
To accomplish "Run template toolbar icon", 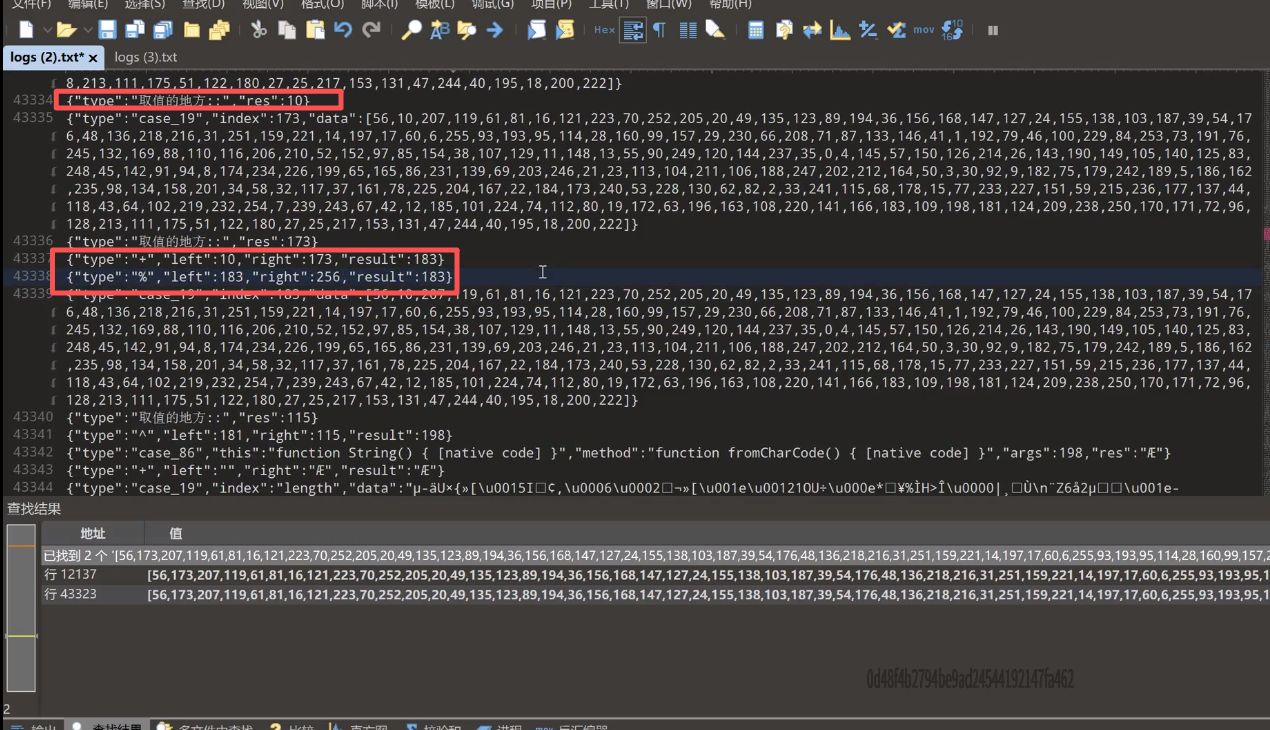I will pyautogui.click(x=565, y=30).
